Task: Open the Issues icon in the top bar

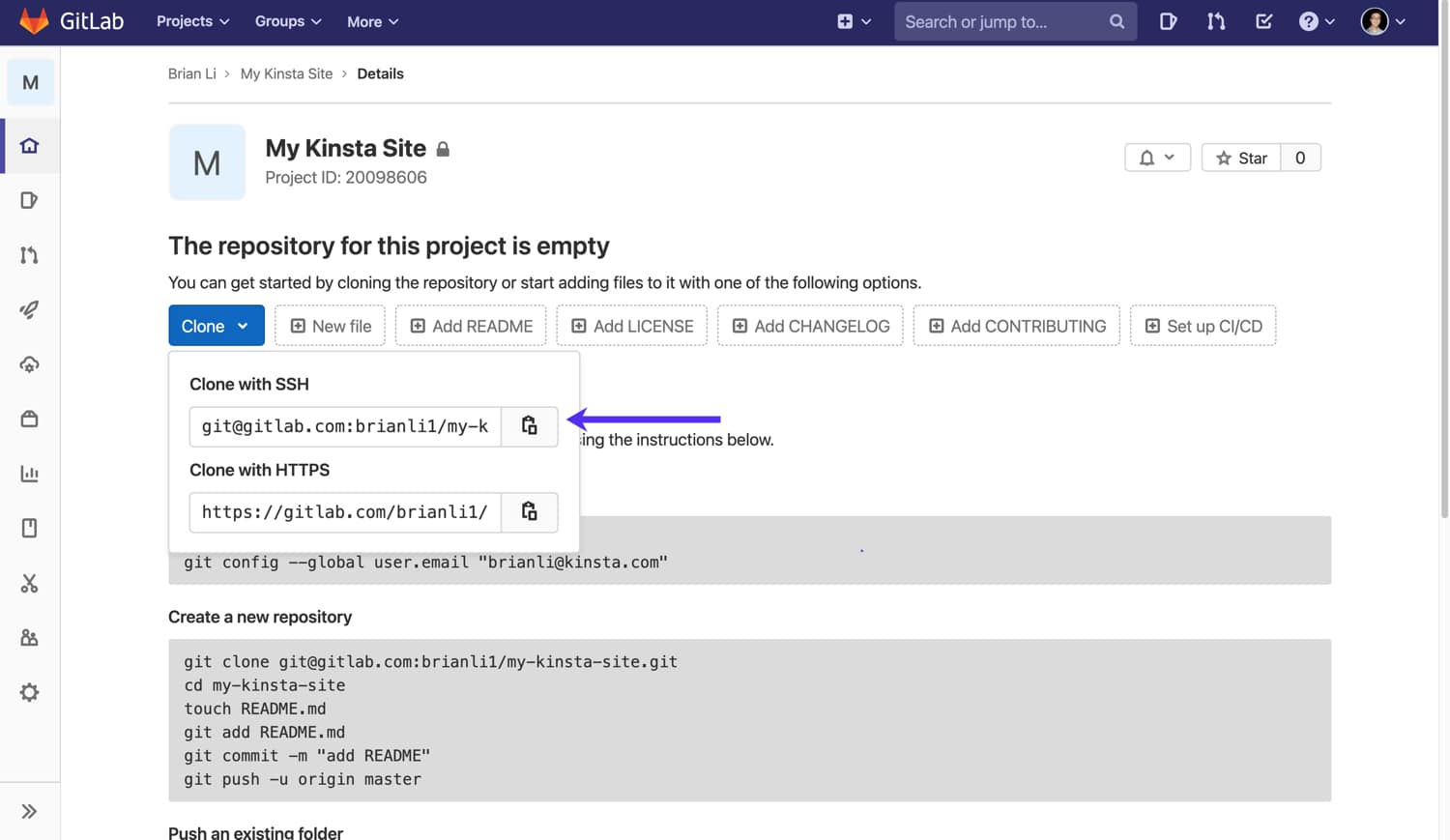Action: 1168,20
